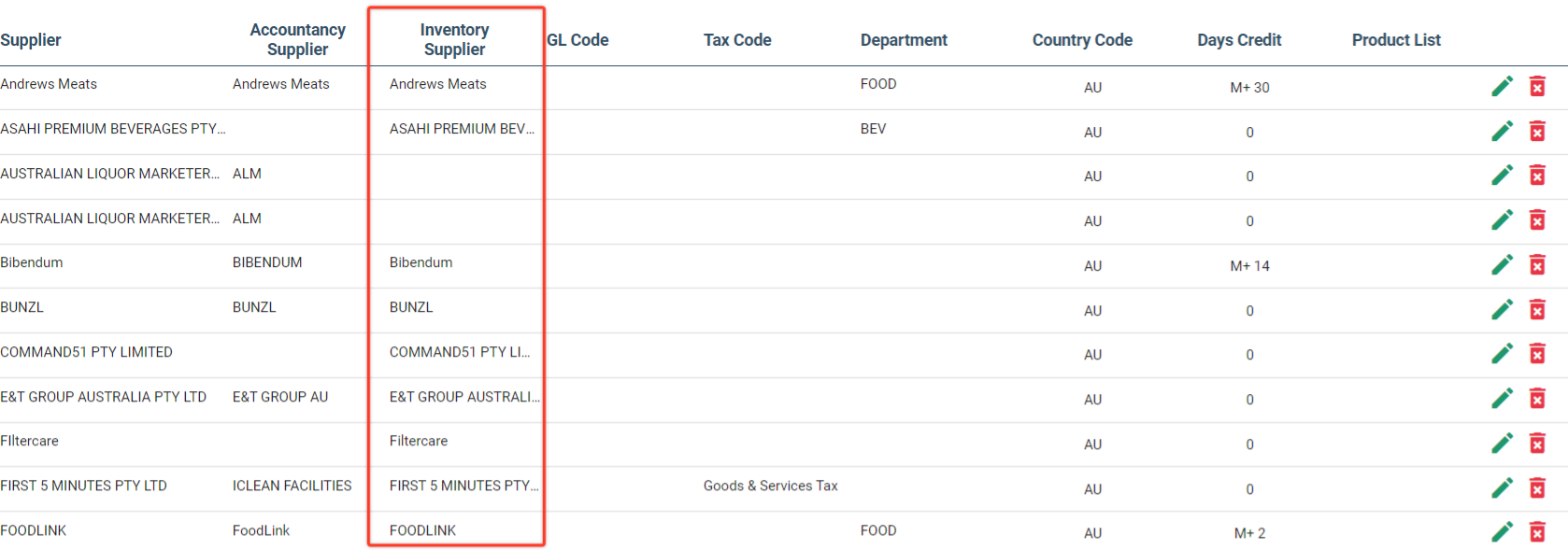Select E&T GROUP AU accountancy cell

coord(280,397)
